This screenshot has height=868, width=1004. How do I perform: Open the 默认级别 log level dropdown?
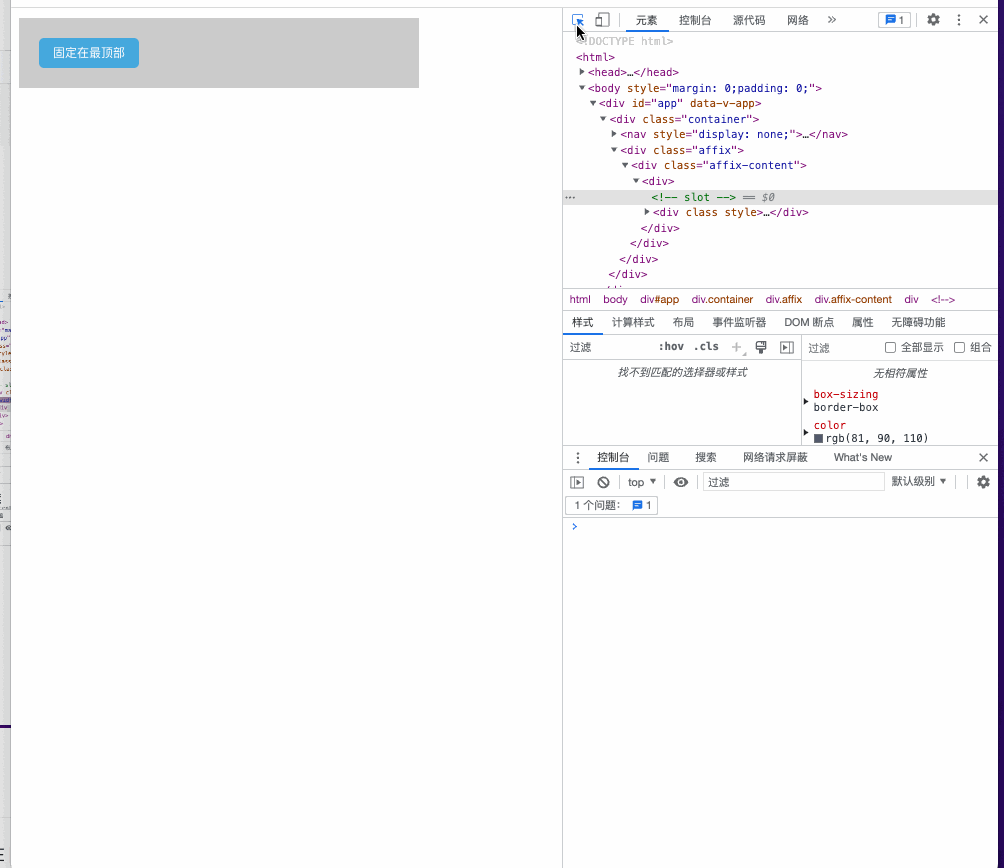(918, 481)
